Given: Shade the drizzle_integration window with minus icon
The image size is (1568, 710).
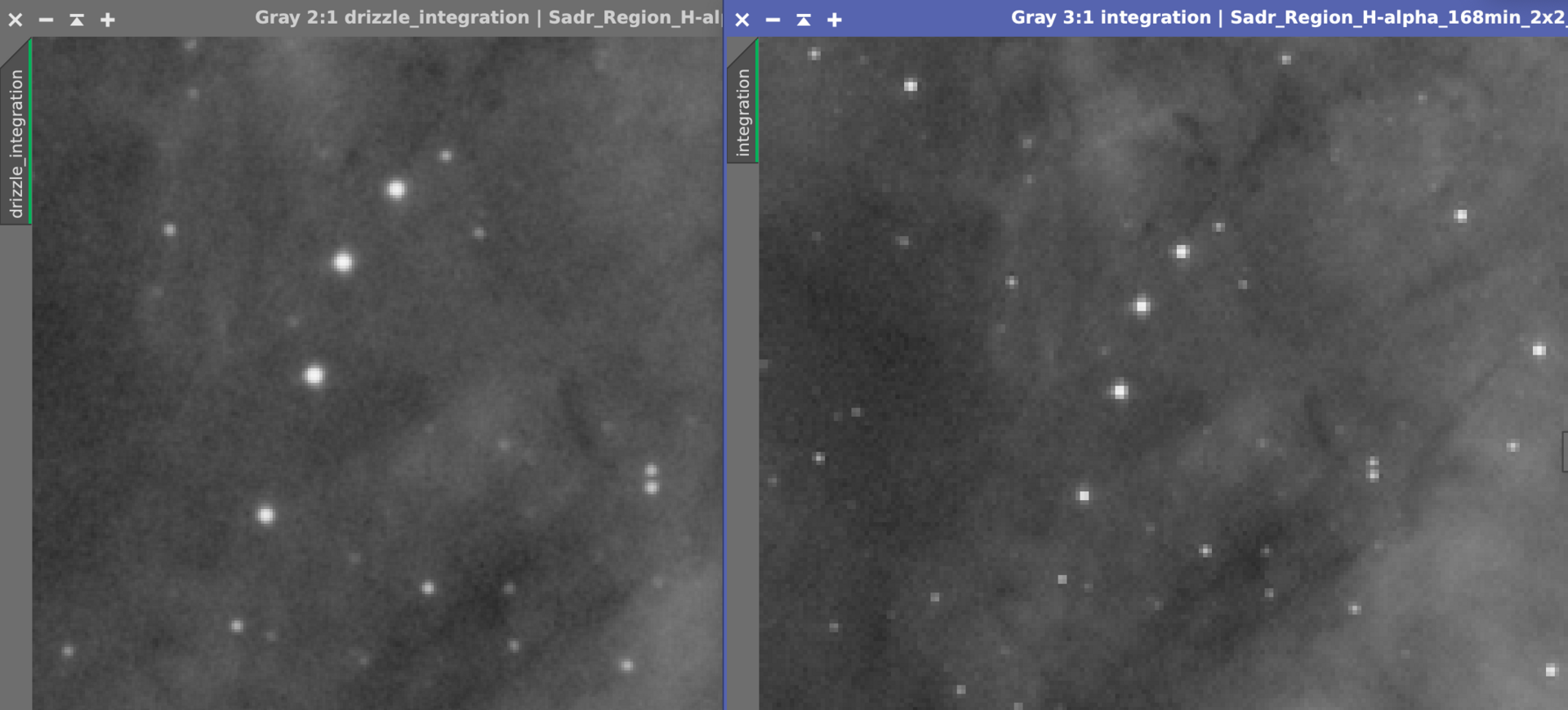Looking at the screenshot, I should click(47, 20).
